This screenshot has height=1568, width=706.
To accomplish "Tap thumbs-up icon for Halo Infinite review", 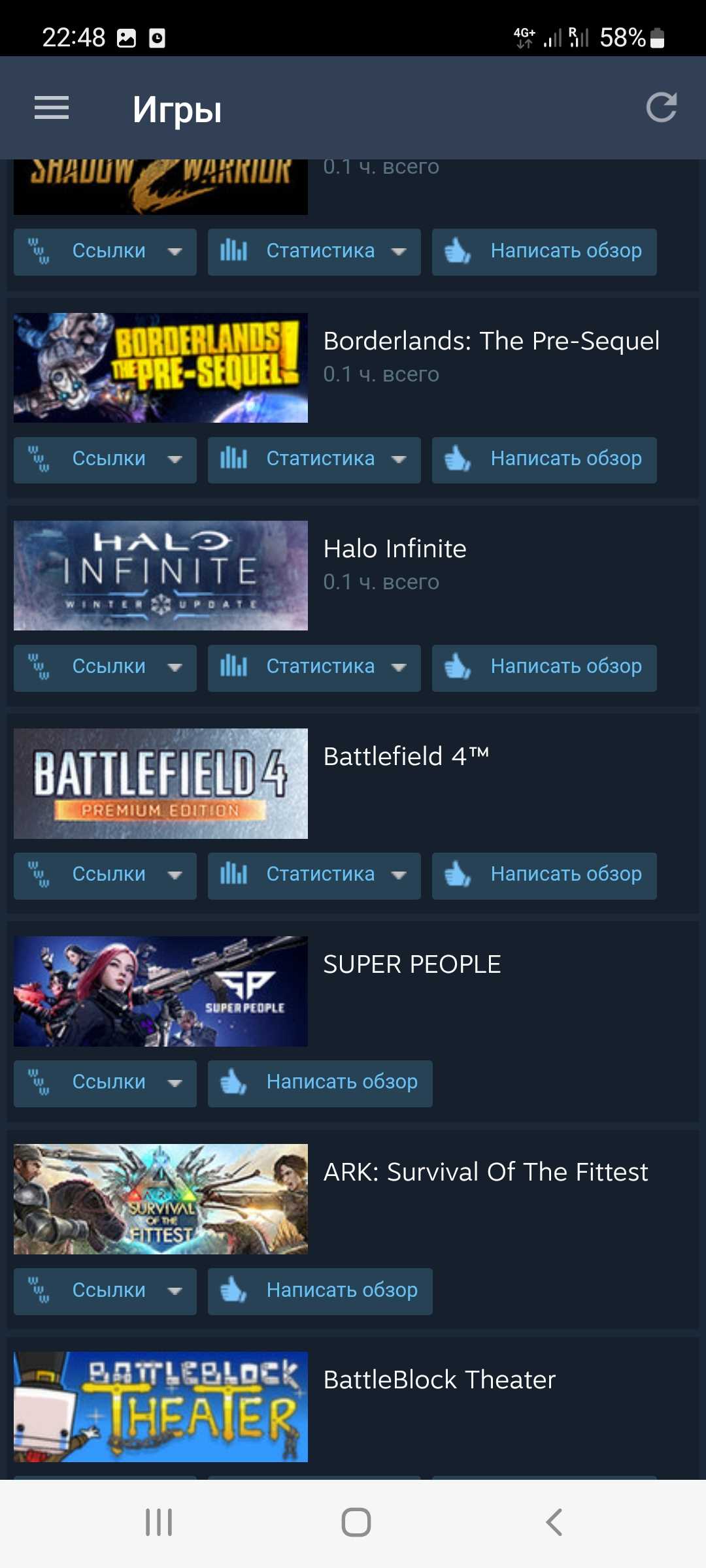I will click(x=458, y=667).
